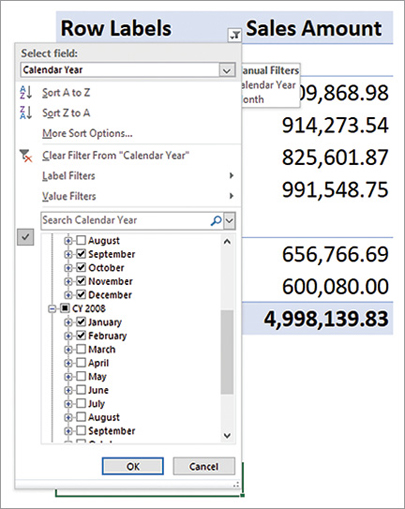
Task: Select the 825,601.87 sales cell
Action: click(335, 157)
